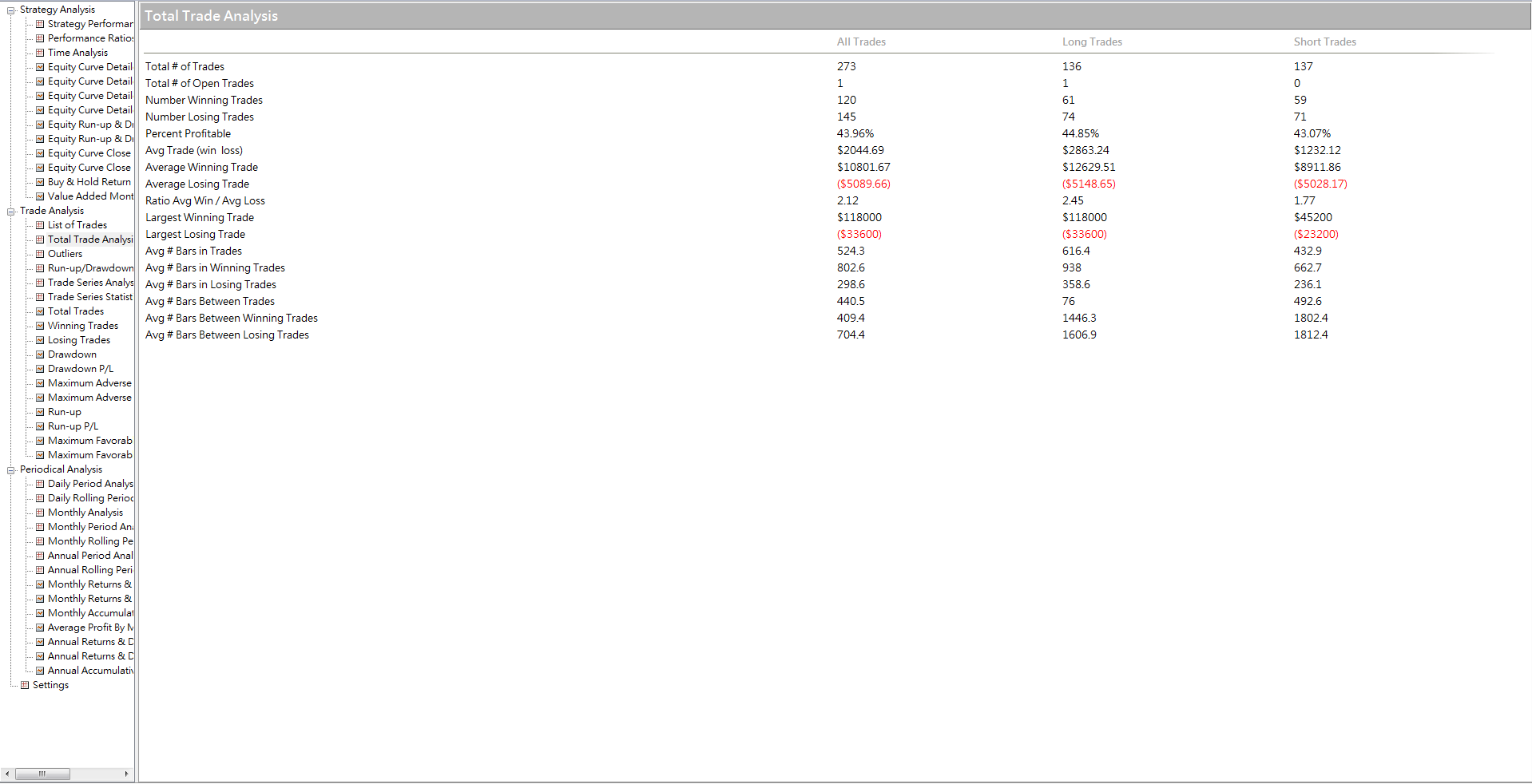Screen dimensions: 1532x784
Task: Click the chart icon next to Average Profit By Month
Action: point(40,628)
